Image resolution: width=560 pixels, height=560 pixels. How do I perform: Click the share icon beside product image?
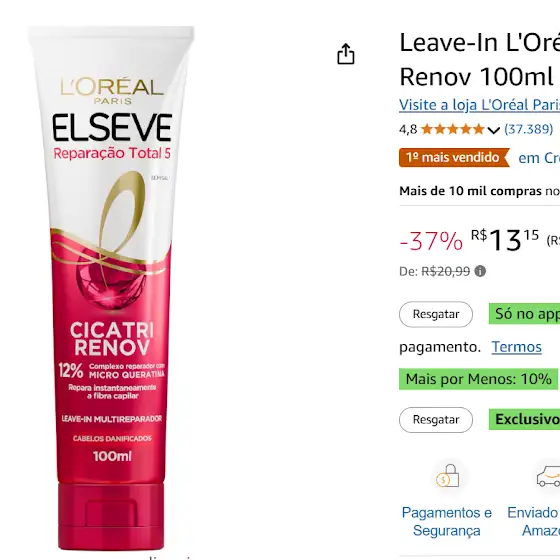346,54
